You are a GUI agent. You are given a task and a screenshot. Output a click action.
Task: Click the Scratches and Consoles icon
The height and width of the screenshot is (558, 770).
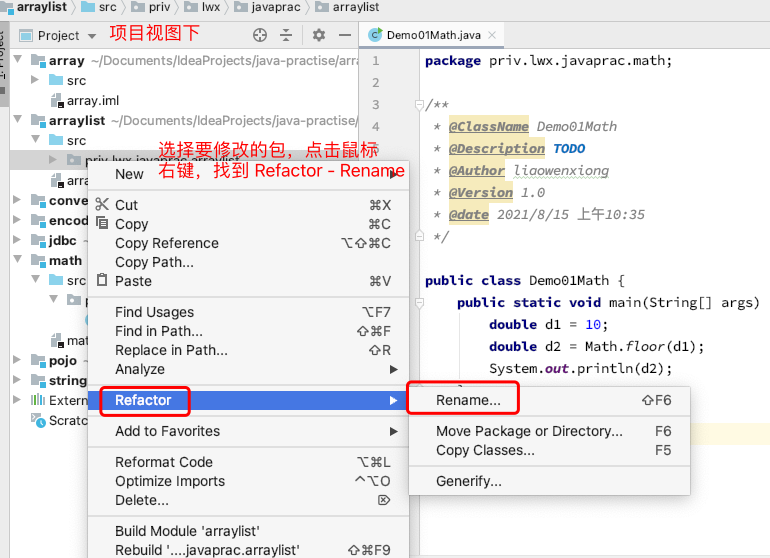tap(38, 420)
